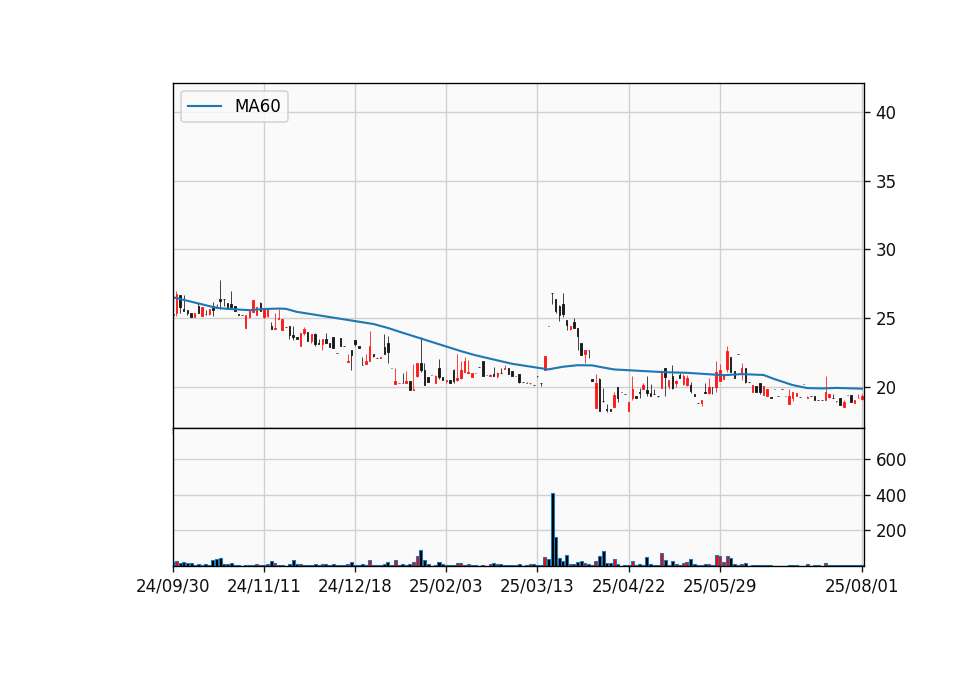This screenshot has height=690, width=960.
Task: Click the volume axis value 400
Action: coord(891,495)
